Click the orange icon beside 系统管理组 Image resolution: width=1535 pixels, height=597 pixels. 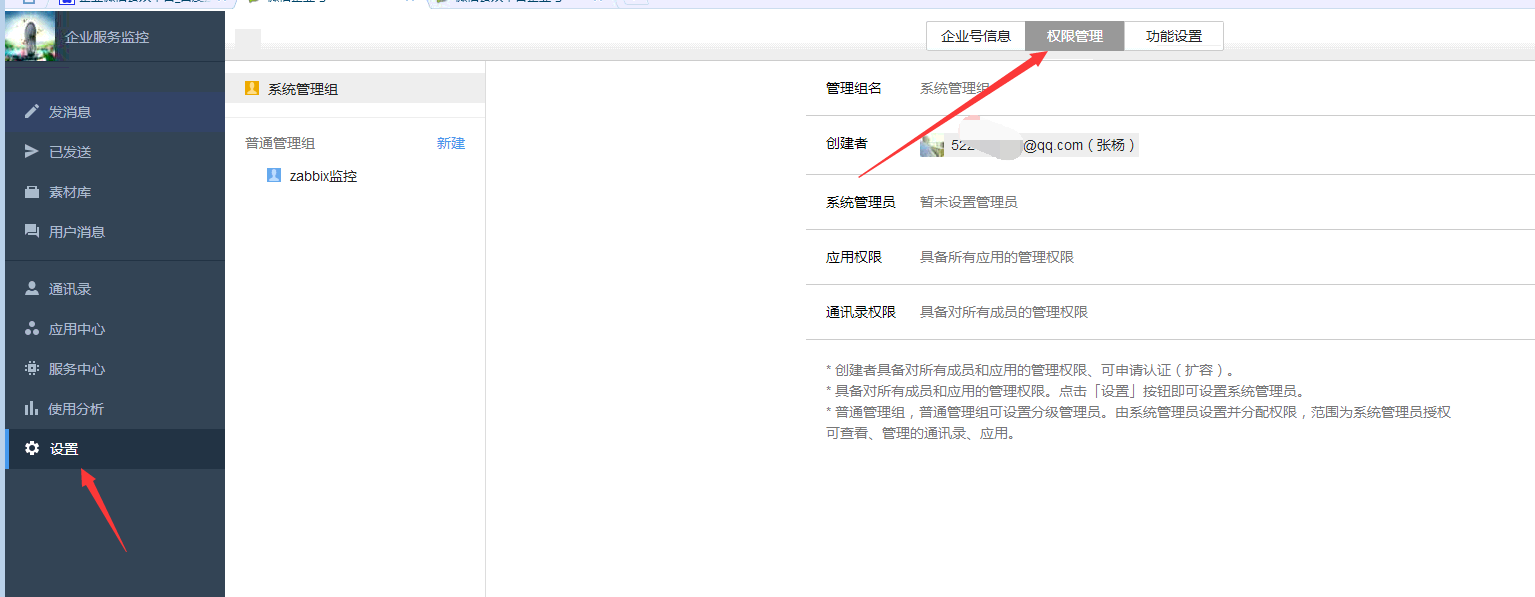coord(252,89)
